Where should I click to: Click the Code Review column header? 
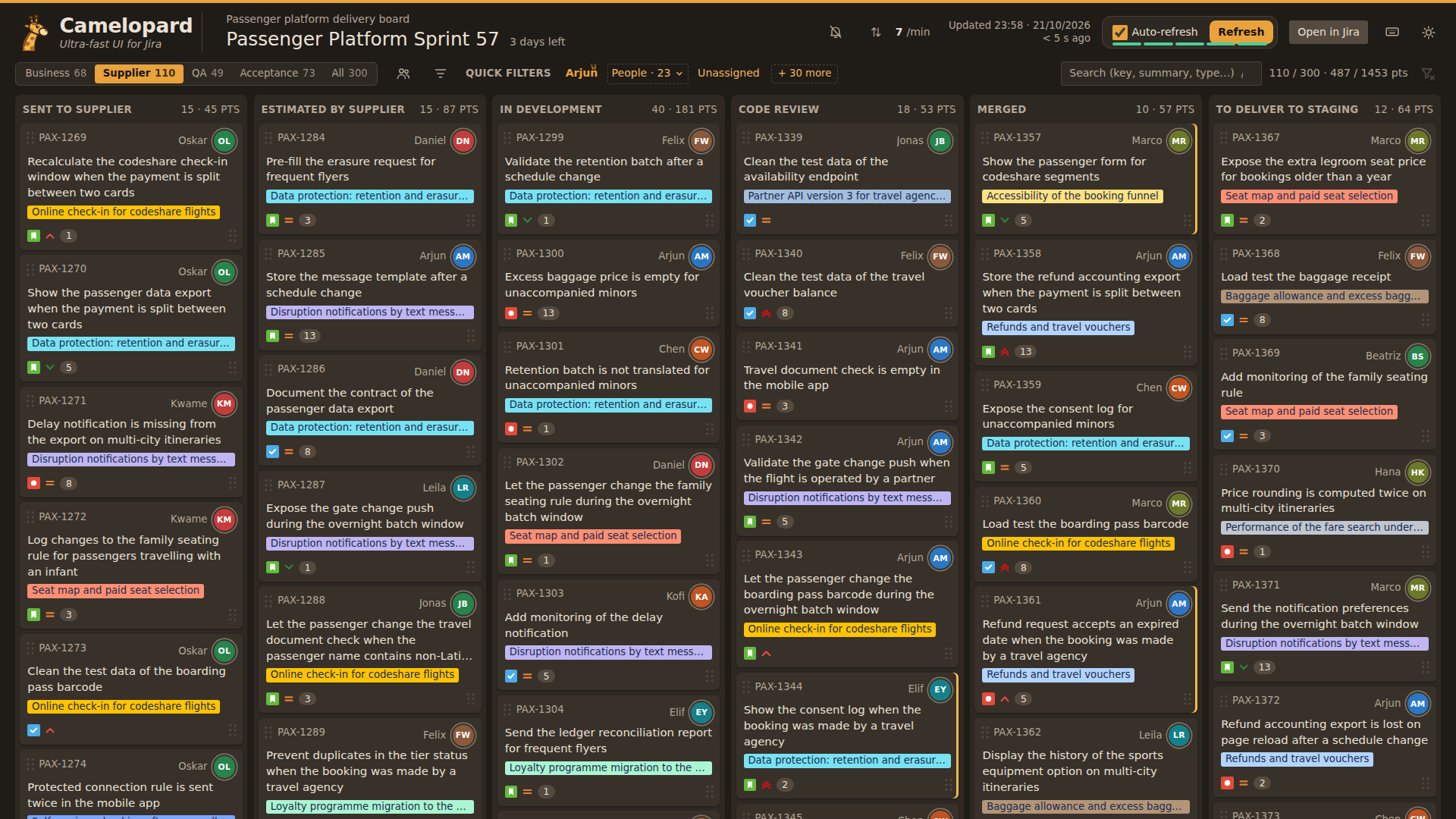[x=847, y=109]
